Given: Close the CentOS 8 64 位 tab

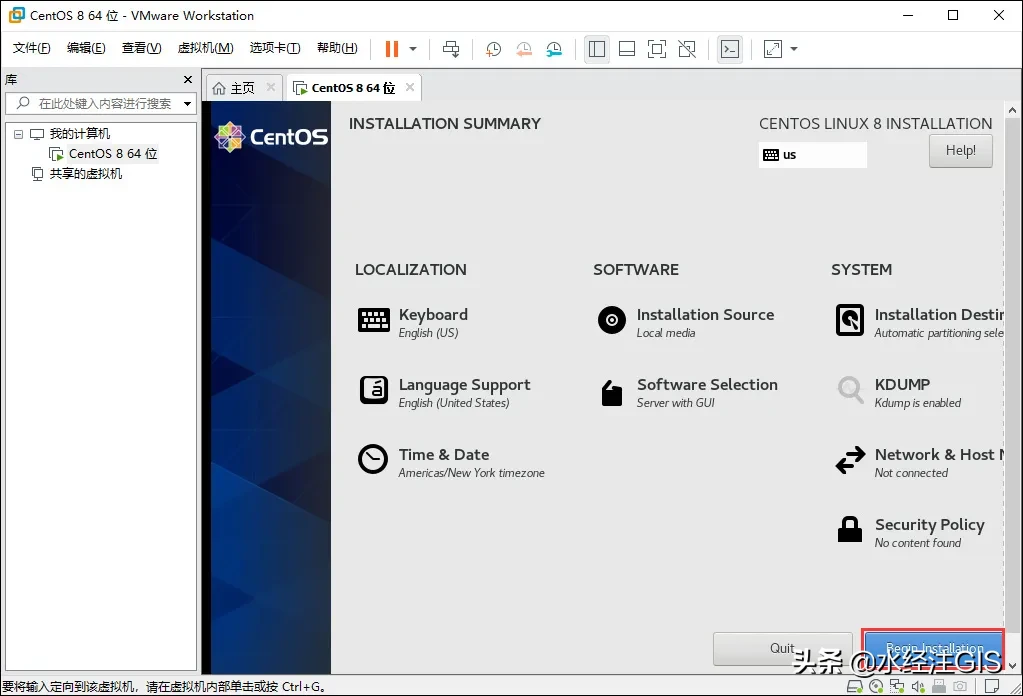Looking at the screenshot, I should coord(410,87).
